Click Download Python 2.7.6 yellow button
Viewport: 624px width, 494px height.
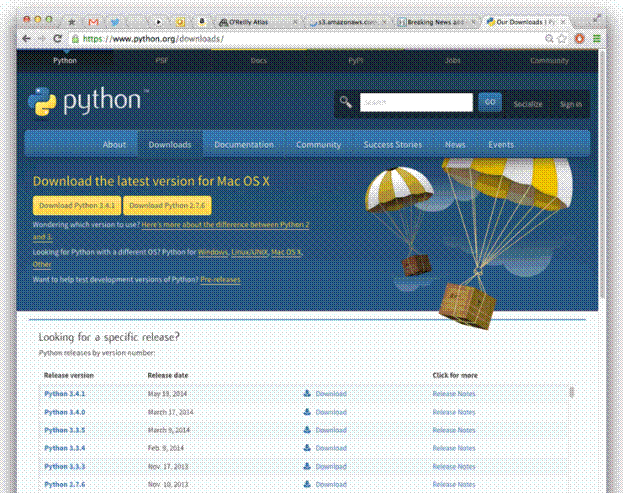click(x=167, y=205)
